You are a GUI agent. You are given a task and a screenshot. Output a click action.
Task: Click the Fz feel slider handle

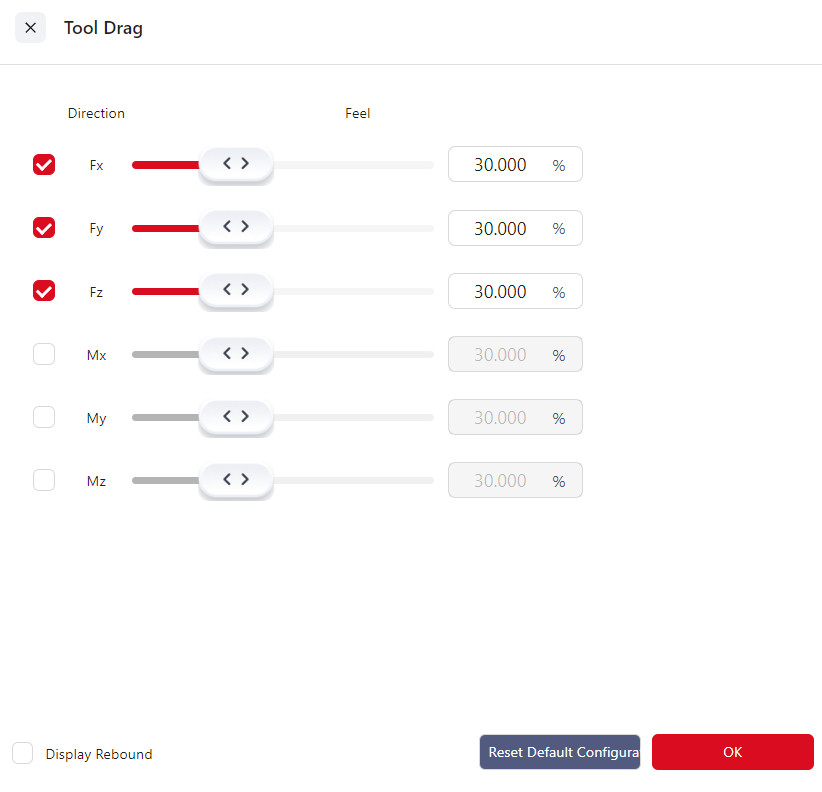[235, 291]
